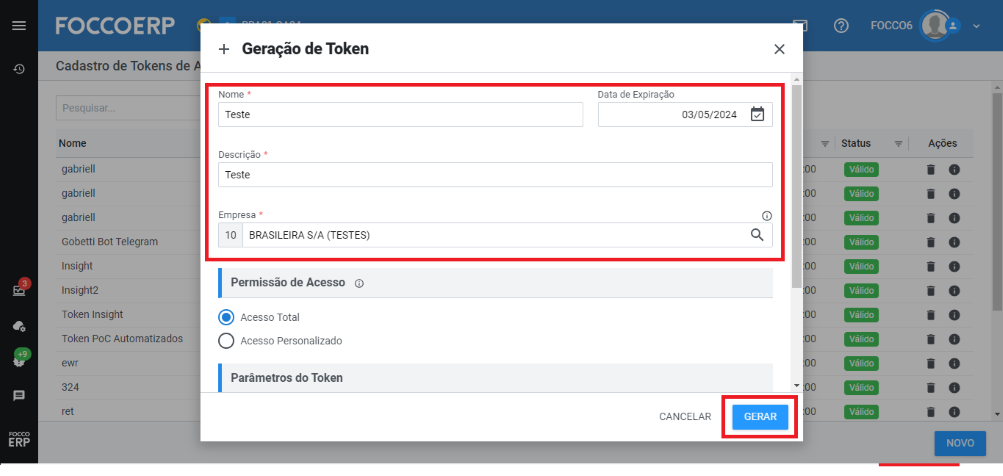Image resolution: width=1003 pixels, height=476 pixels.
Task: Click the Nome column header
Action: (72, 143)
